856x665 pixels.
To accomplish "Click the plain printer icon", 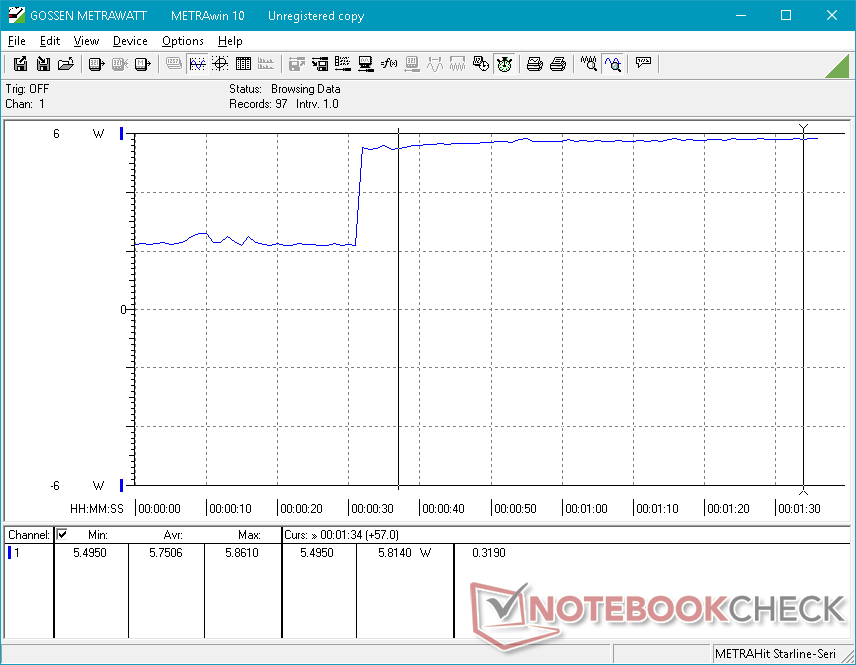I will point(557,64).
